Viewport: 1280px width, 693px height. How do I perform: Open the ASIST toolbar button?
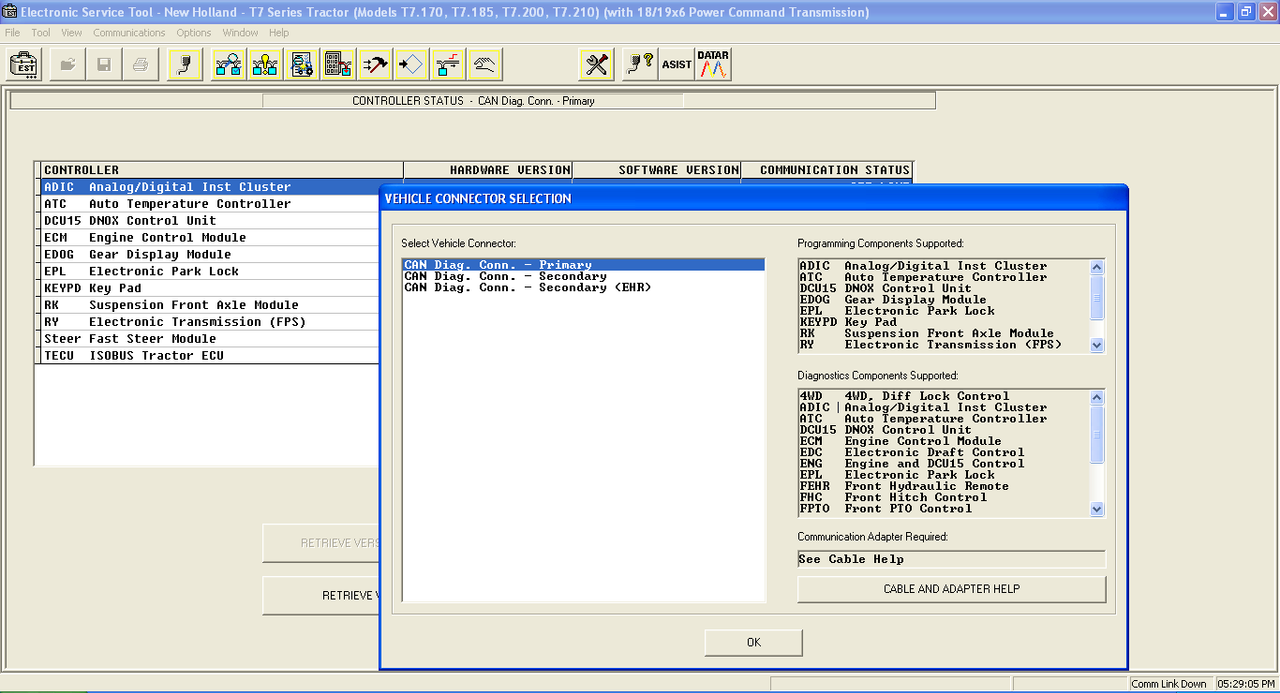click(677, 65)
